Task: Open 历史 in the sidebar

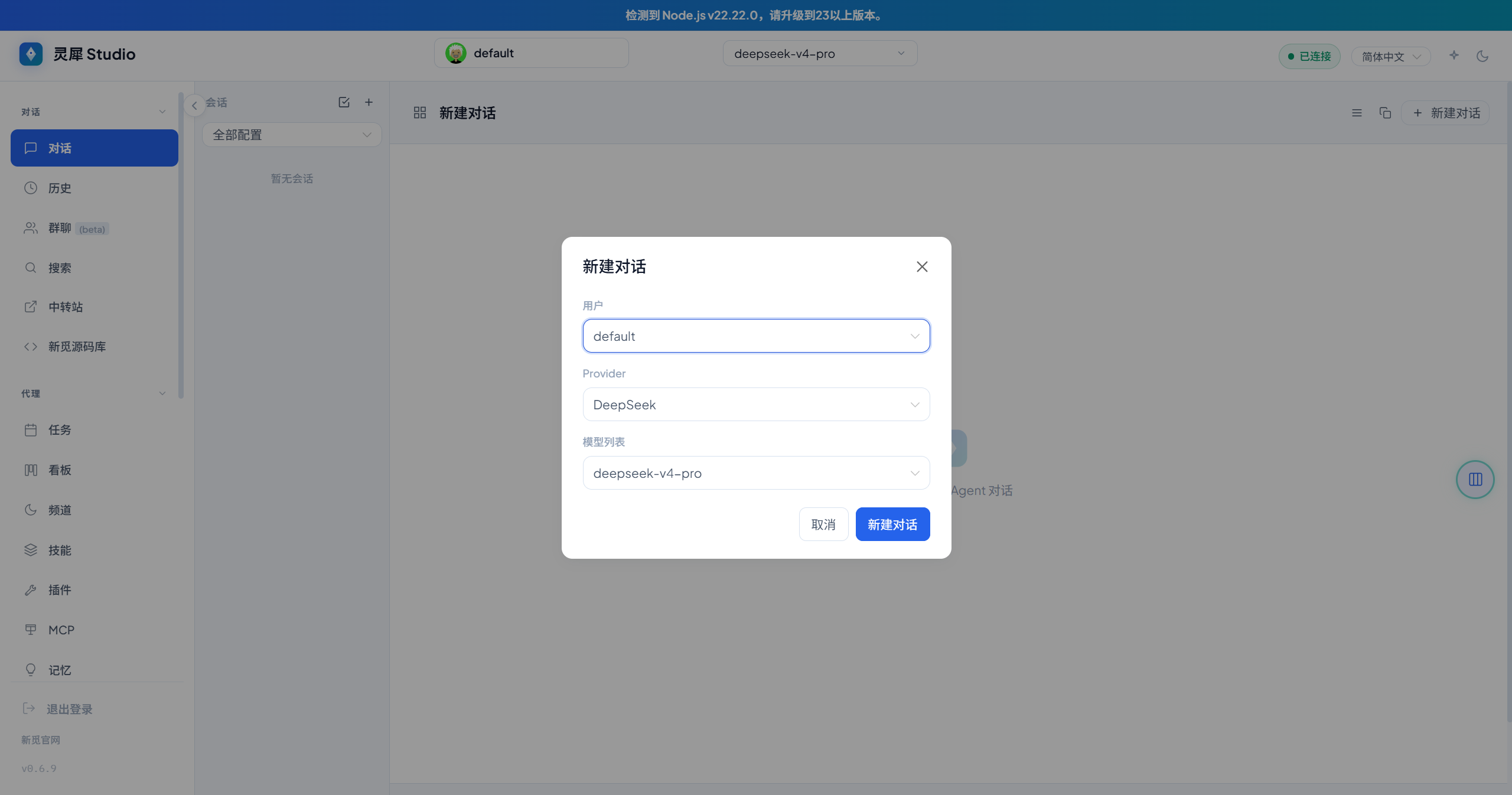Action: pyautogui.click(x=94, y=188)
